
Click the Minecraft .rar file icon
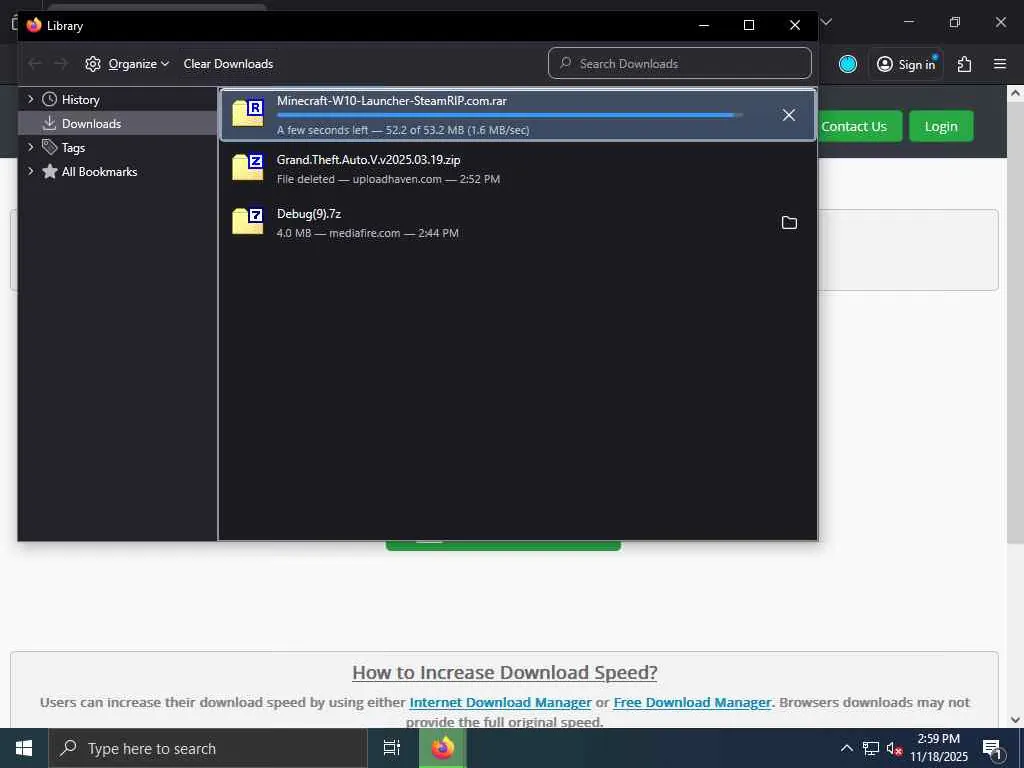coord(248,112)
